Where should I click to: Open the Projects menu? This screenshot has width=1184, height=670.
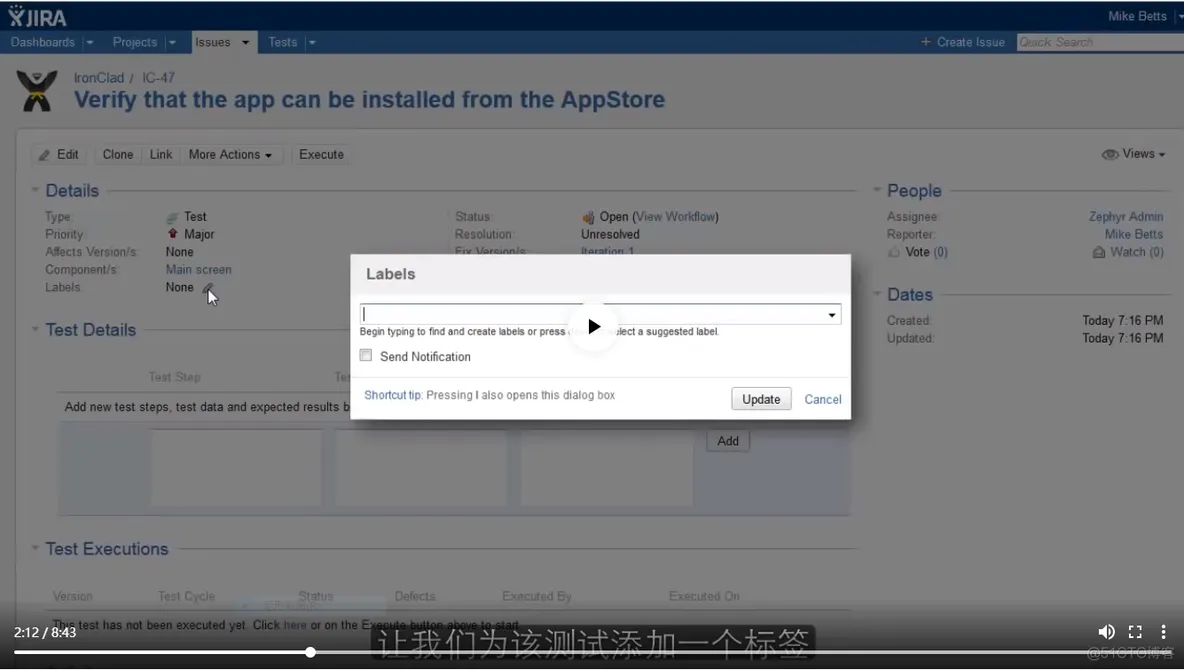134,42
